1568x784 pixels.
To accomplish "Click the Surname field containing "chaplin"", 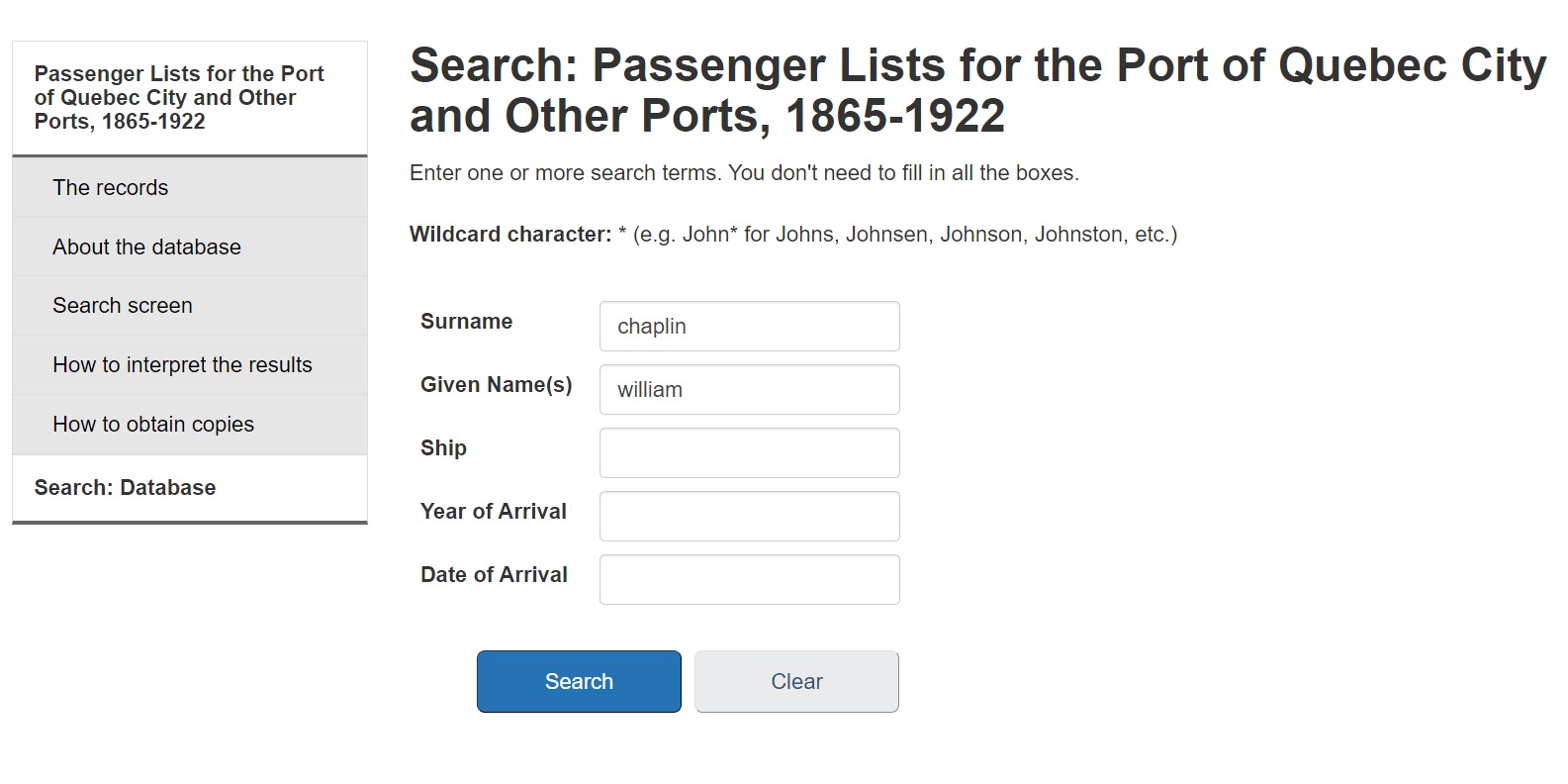I will coord(749,327).
